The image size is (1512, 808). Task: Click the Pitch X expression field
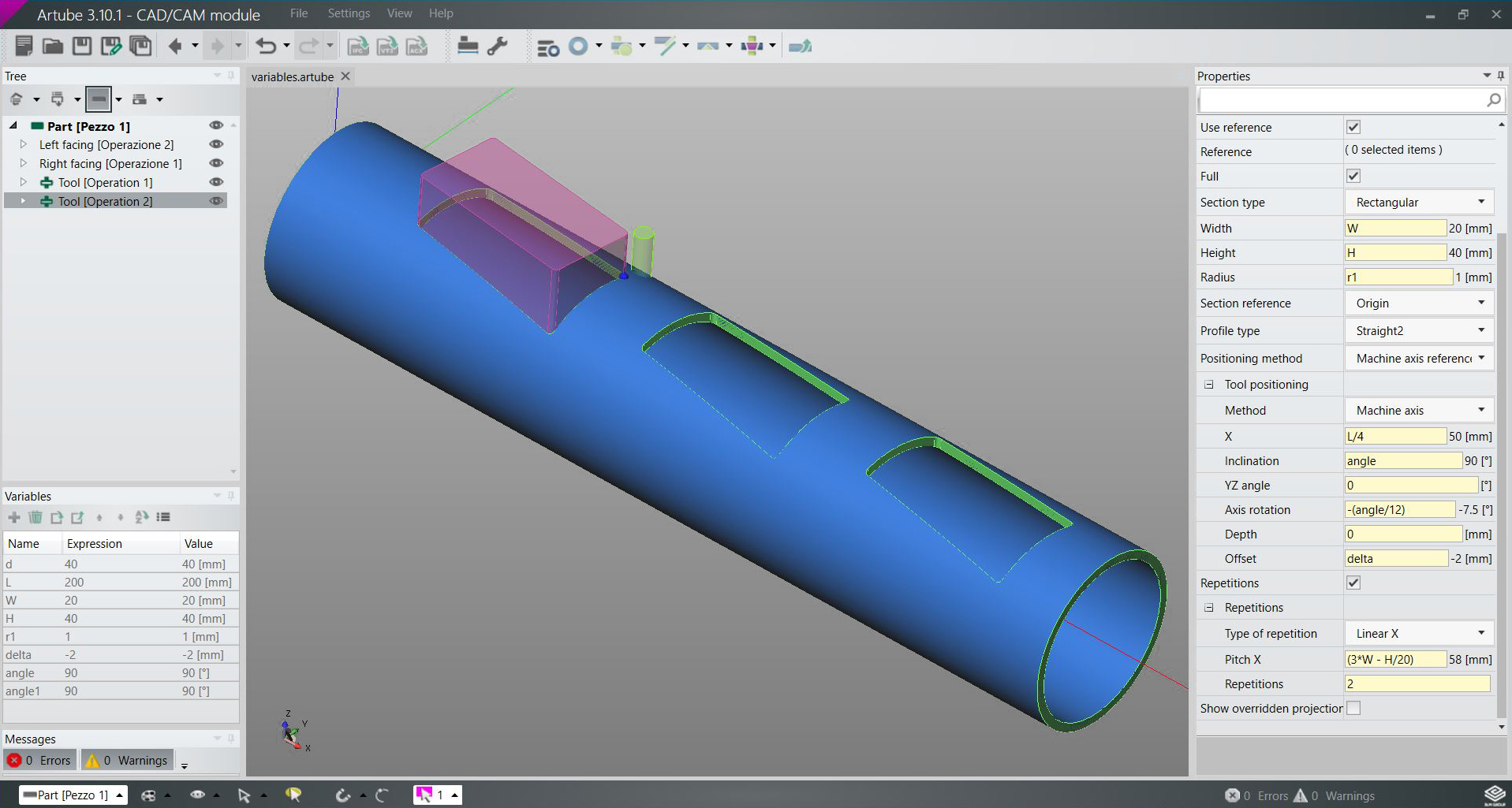click(x=1394, y=660)
